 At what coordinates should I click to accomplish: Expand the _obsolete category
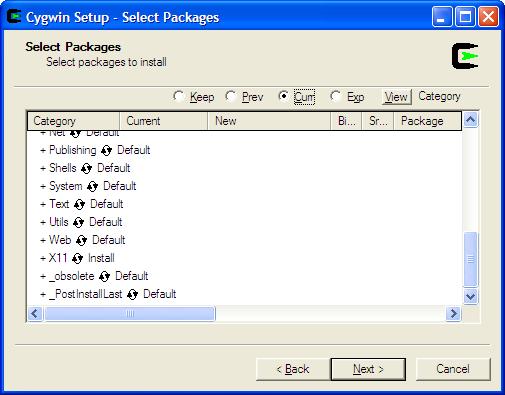pyautogui.click(x=43, y=277)
